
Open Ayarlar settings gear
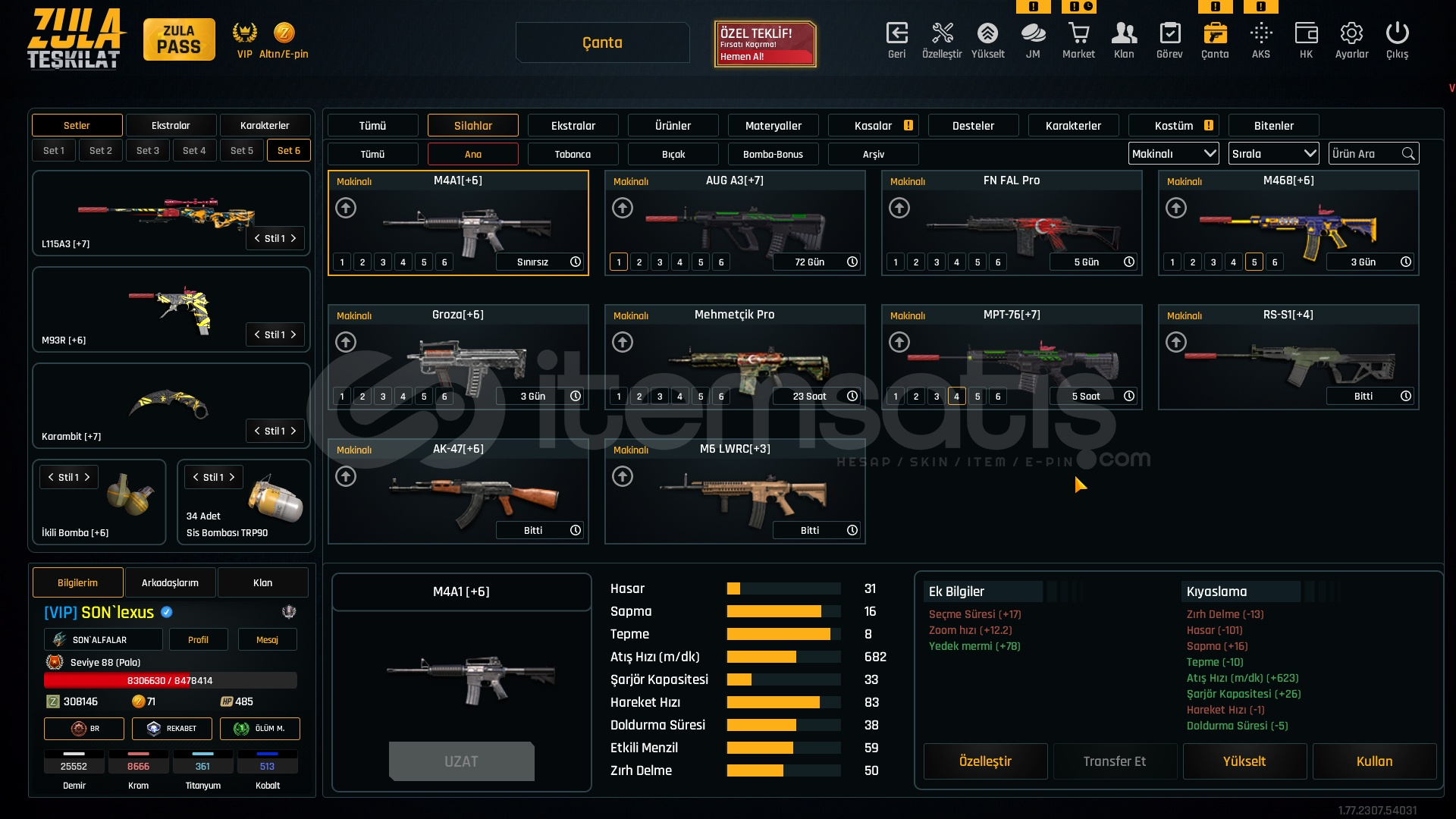(1351, 33)
